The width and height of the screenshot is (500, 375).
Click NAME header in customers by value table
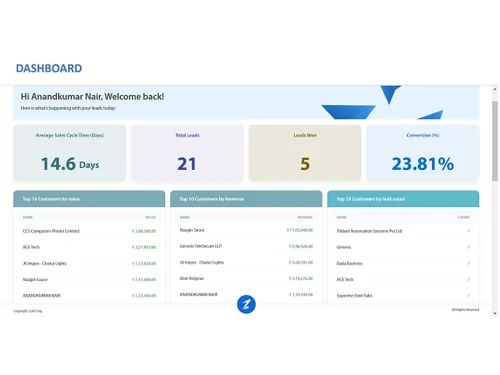pos(28,217)
